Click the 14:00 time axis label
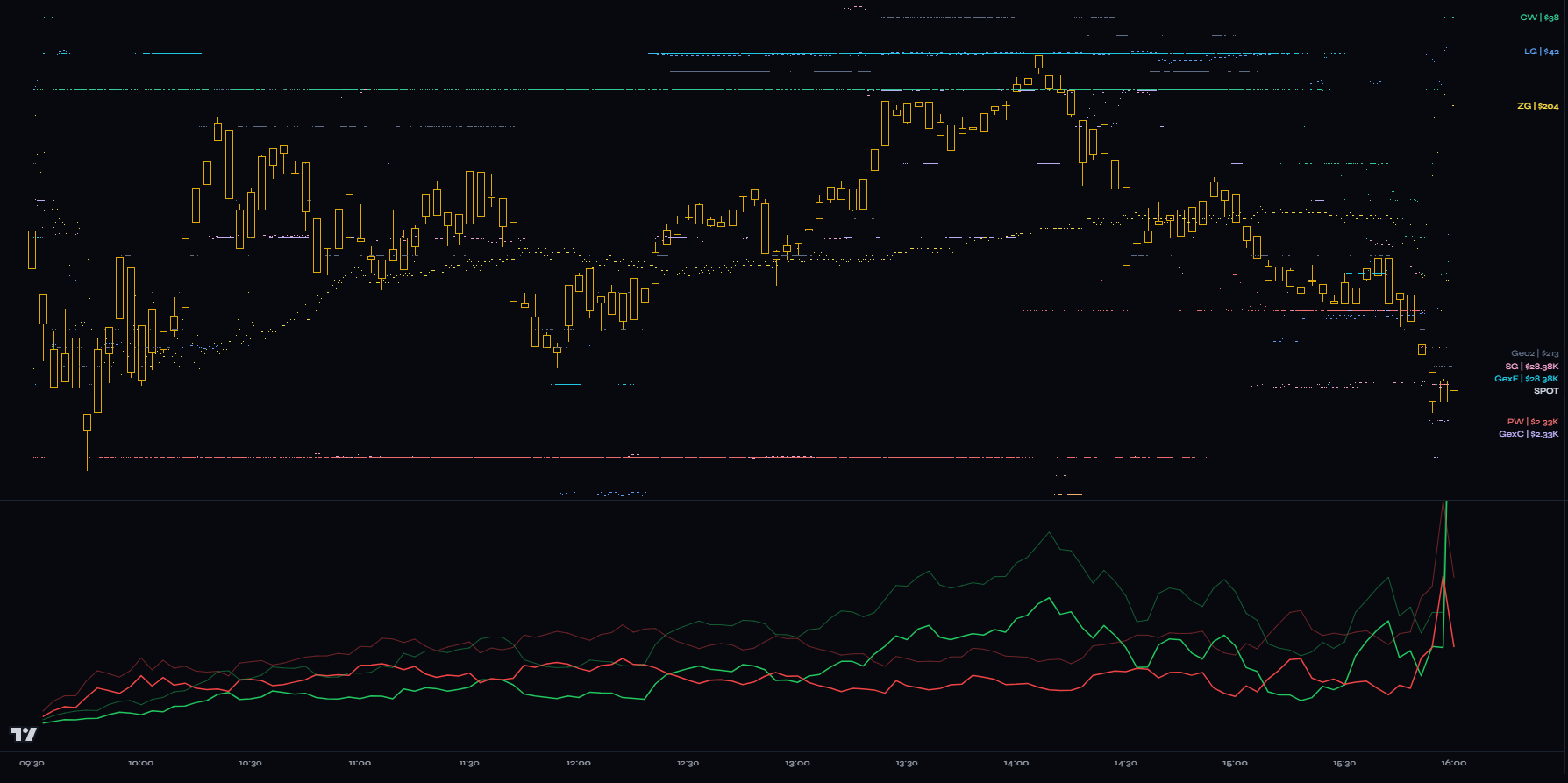Viewport: 1568px width, 783px height. [x=1016, y=763]
